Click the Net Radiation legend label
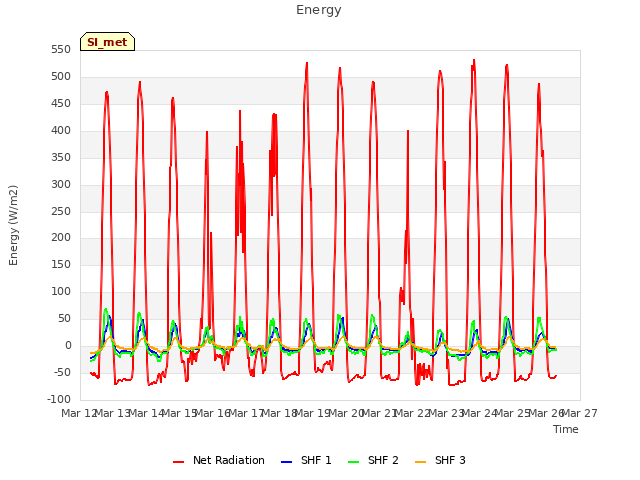The height and width of the screenshot is (480, 640). pyautogui.click(x=229, y=460)
